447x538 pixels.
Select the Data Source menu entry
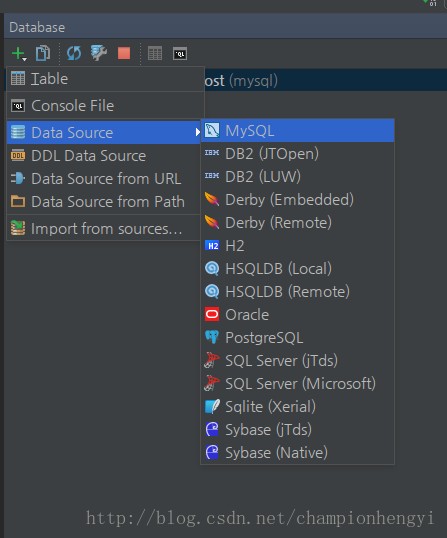pyautogui.click(x=104, y=132)
